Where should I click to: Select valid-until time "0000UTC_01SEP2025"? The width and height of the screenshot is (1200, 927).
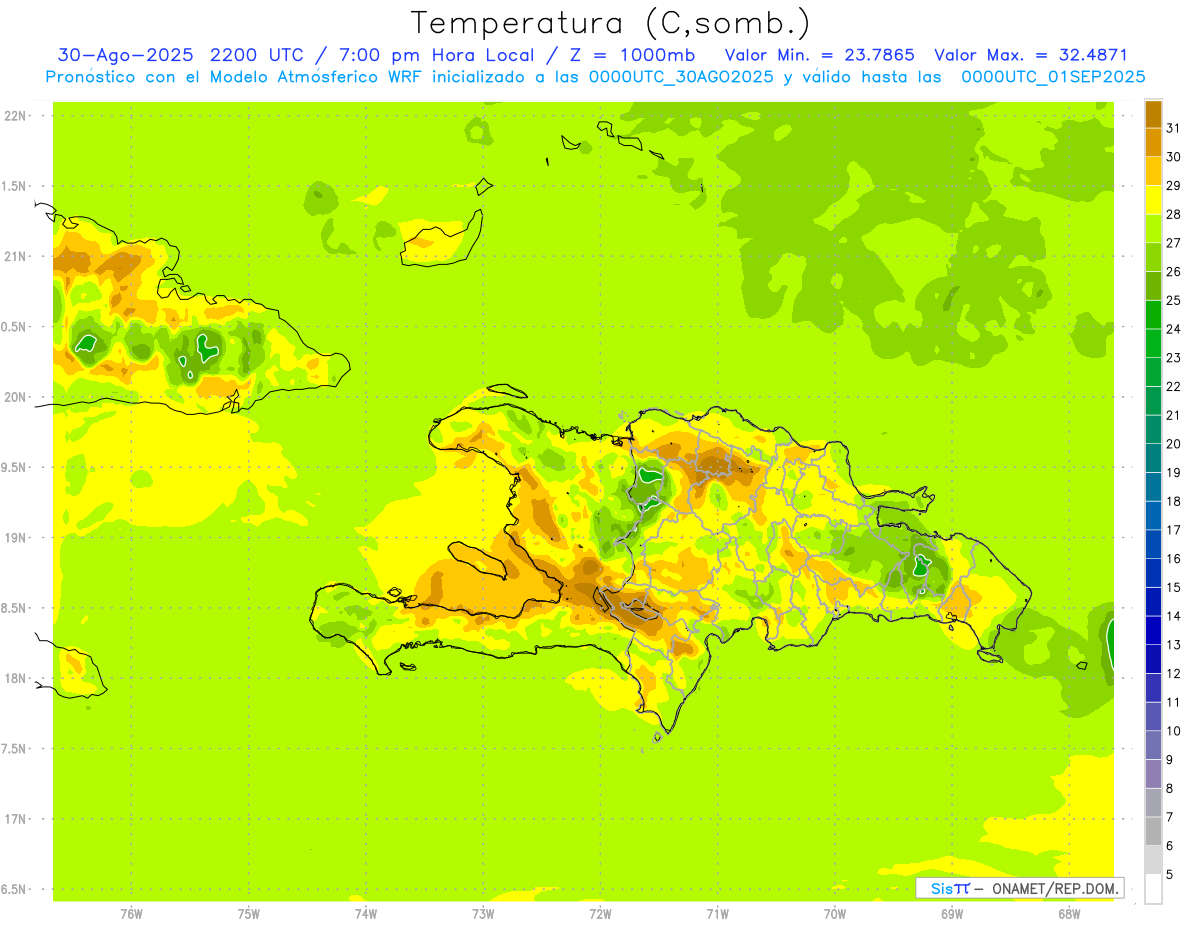(x=1053, y=77)
